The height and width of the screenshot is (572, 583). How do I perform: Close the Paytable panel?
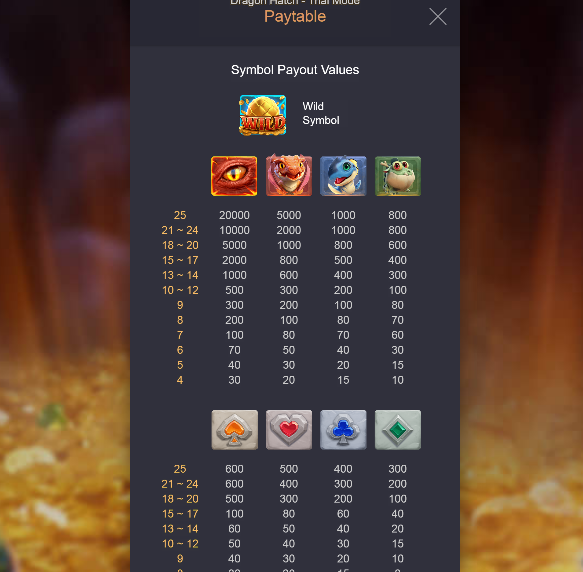pos(438,17)
